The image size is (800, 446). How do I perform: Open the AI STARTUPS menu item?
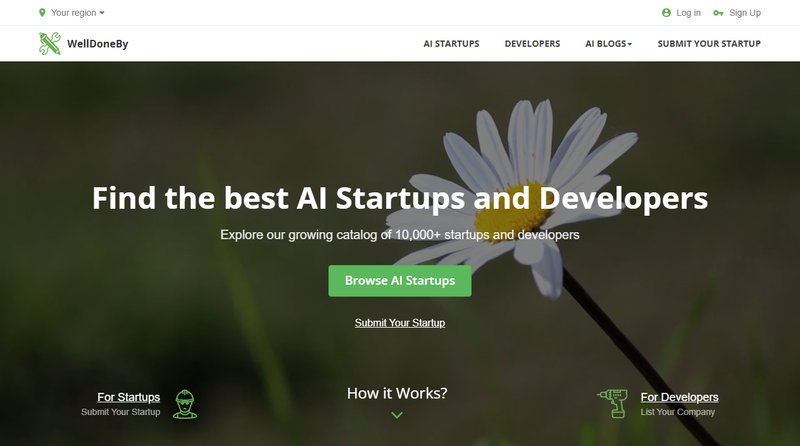pyautogui.click(x=452, y=44)
